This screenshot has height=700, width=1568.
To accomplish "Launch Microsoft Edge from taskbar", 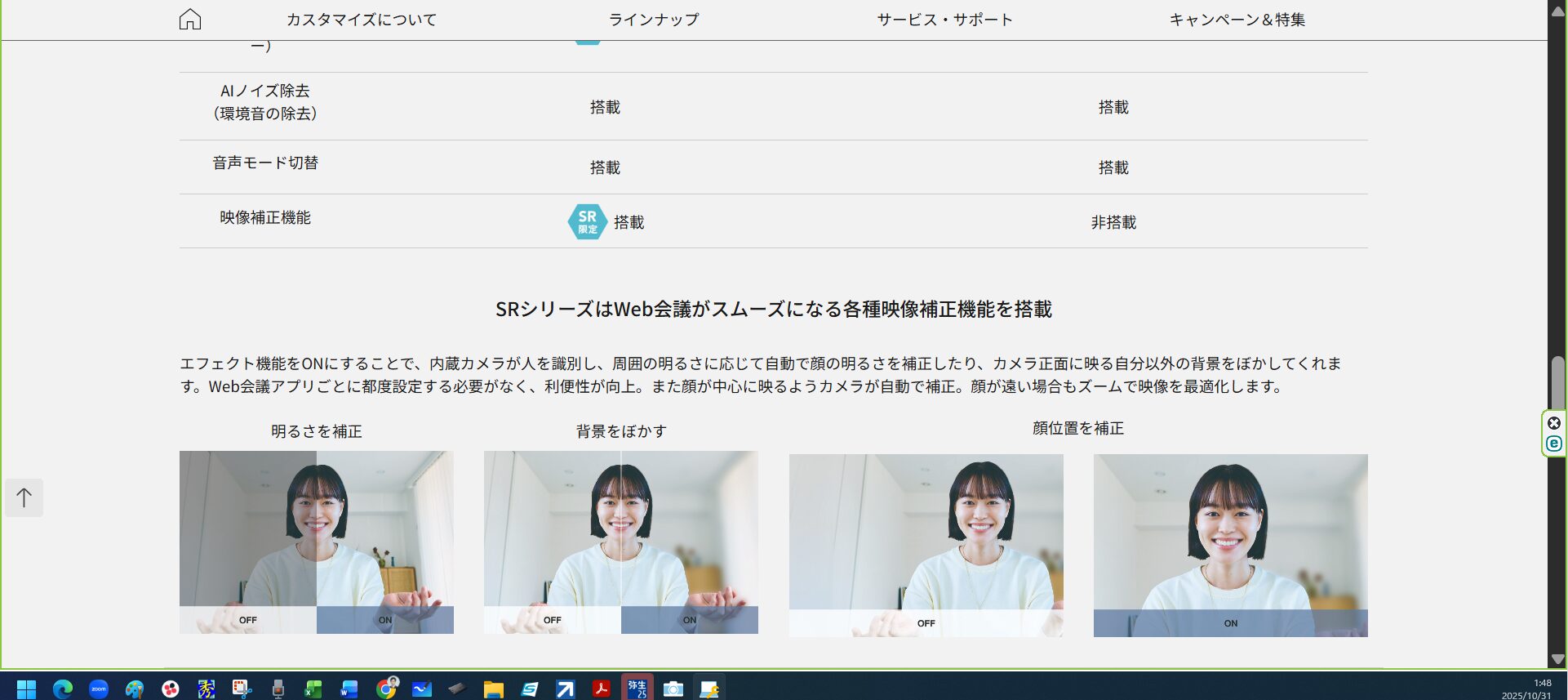I will tap(63, 689).
